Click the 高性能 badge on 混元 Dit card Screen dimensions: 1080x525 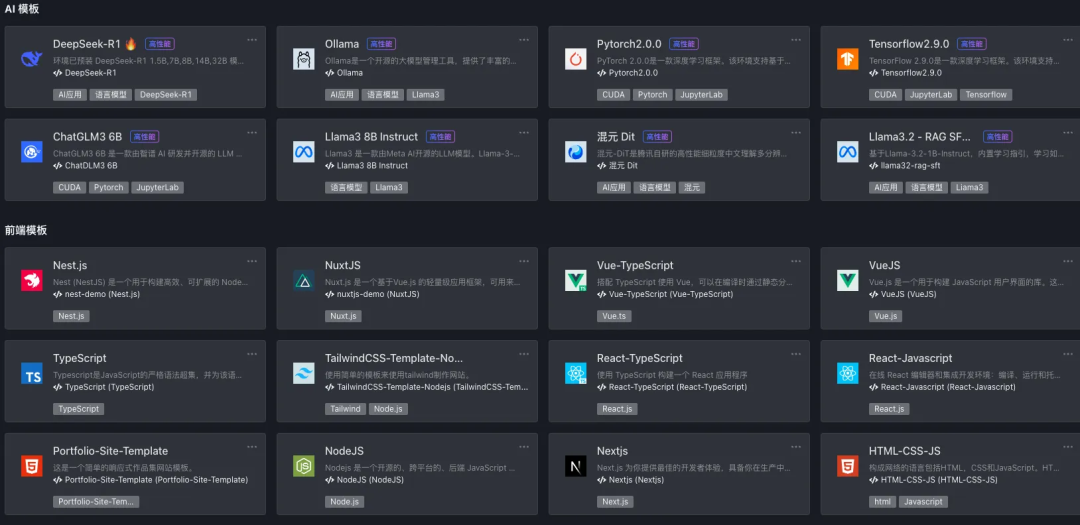[x=658, y=137]
